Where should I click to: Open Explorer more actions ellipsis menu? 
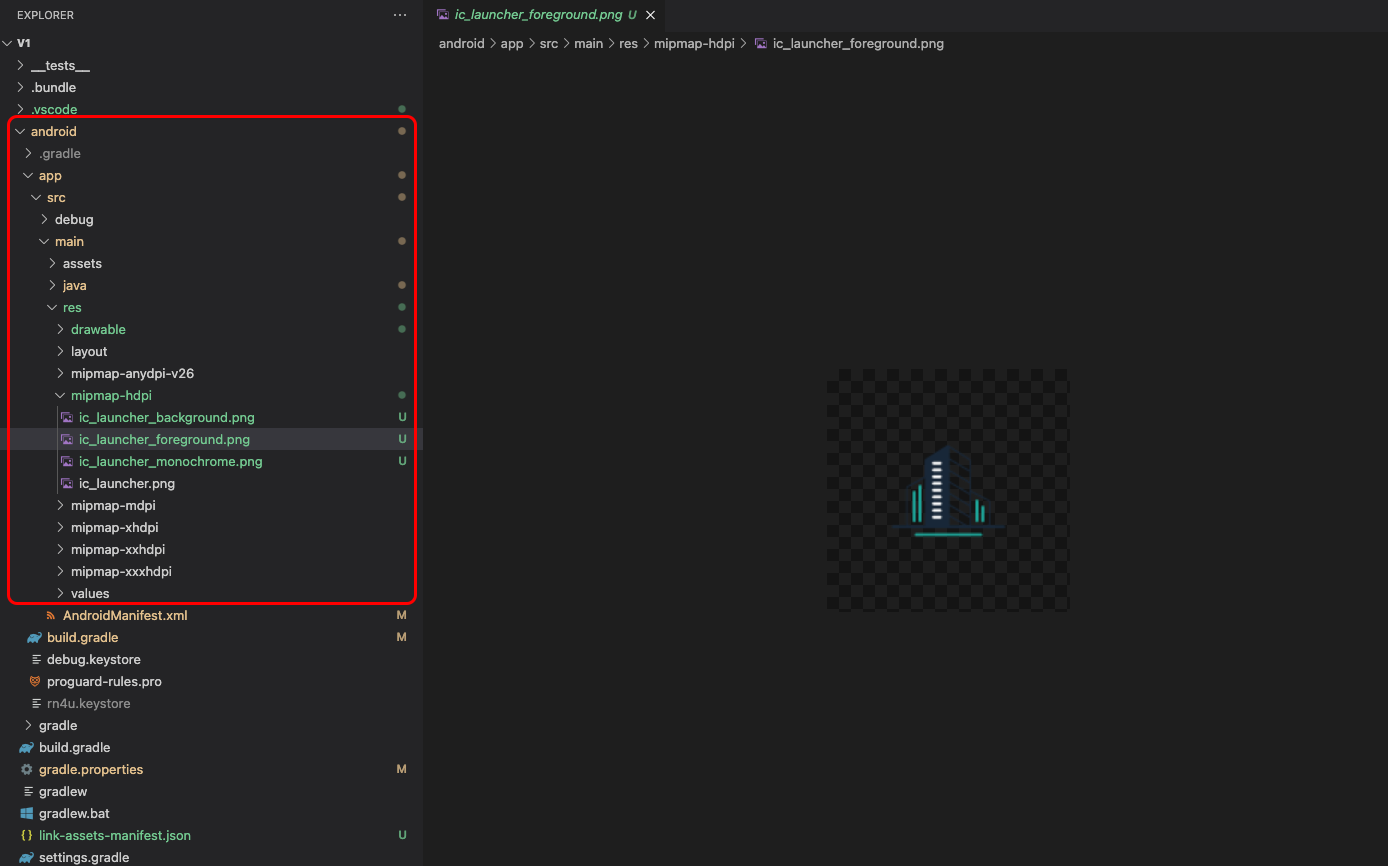pyautogui.click(x=400, y=15)
